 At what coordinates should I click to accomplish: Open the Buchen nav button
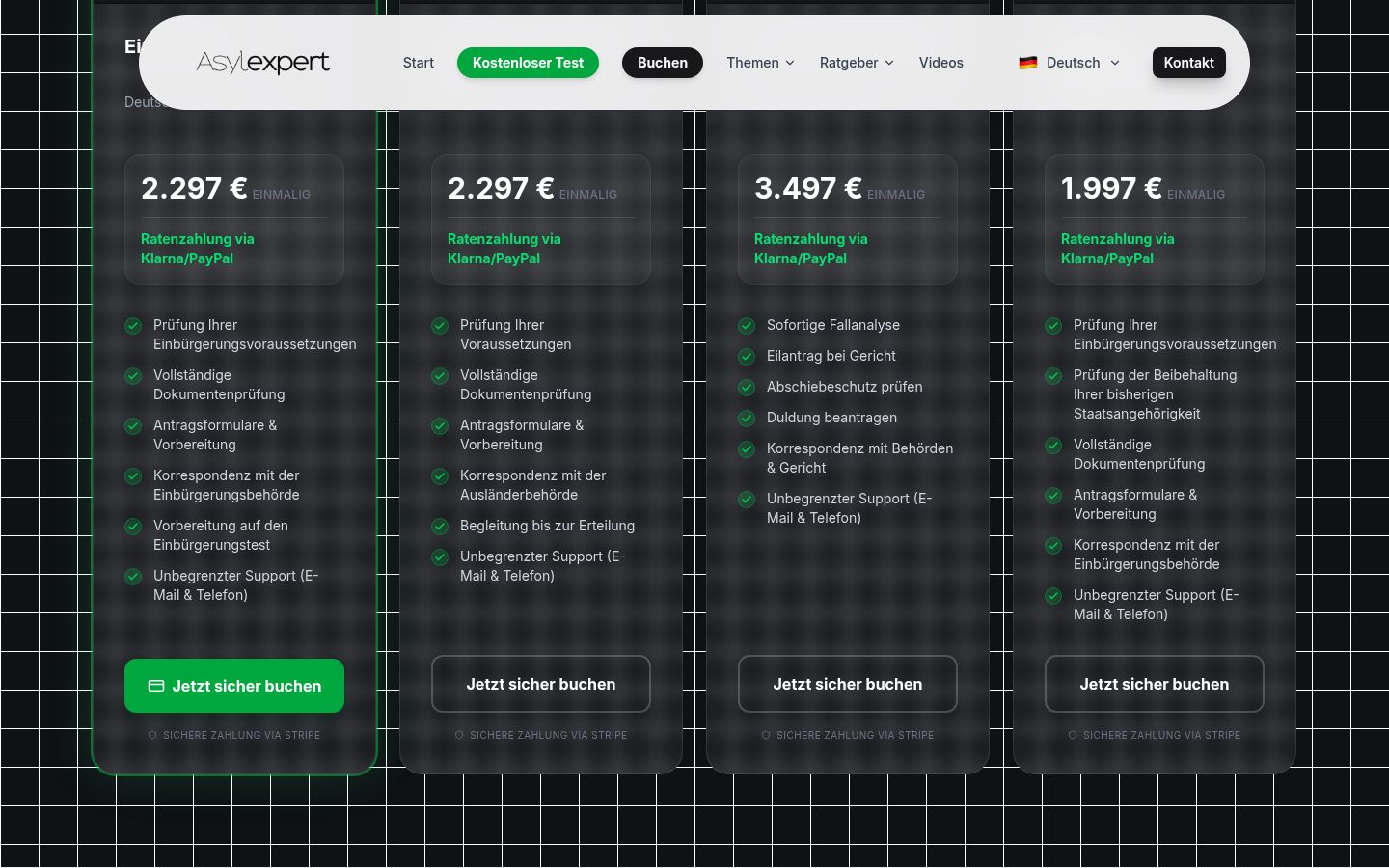pos(663,63)
